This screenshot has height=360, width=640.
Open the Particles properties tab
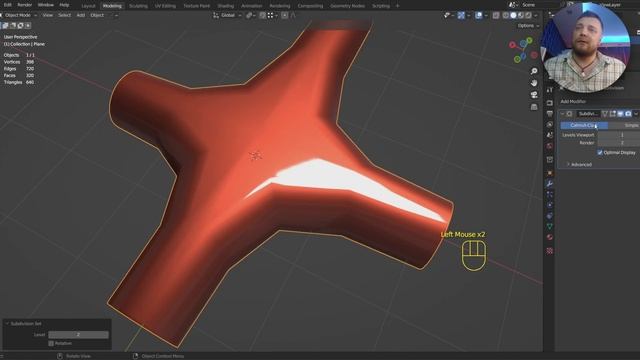click(x=550, y=195)
